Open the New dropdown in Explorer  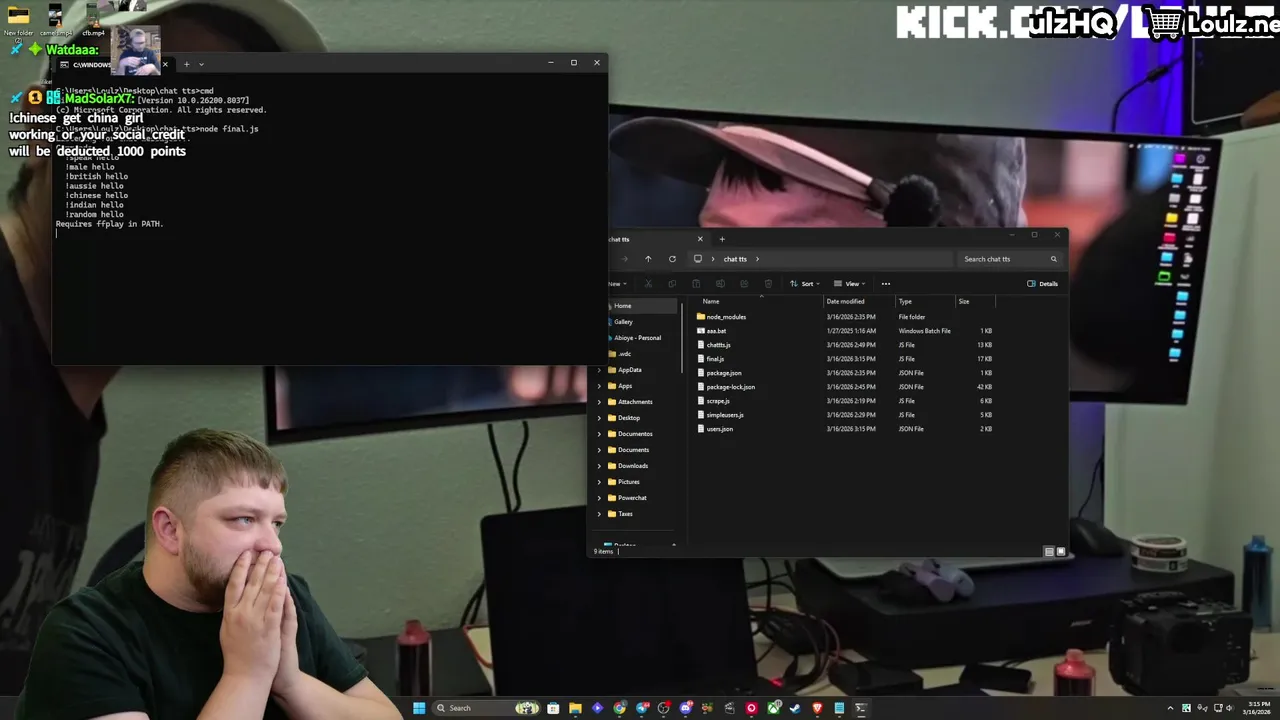click(617, 284)
